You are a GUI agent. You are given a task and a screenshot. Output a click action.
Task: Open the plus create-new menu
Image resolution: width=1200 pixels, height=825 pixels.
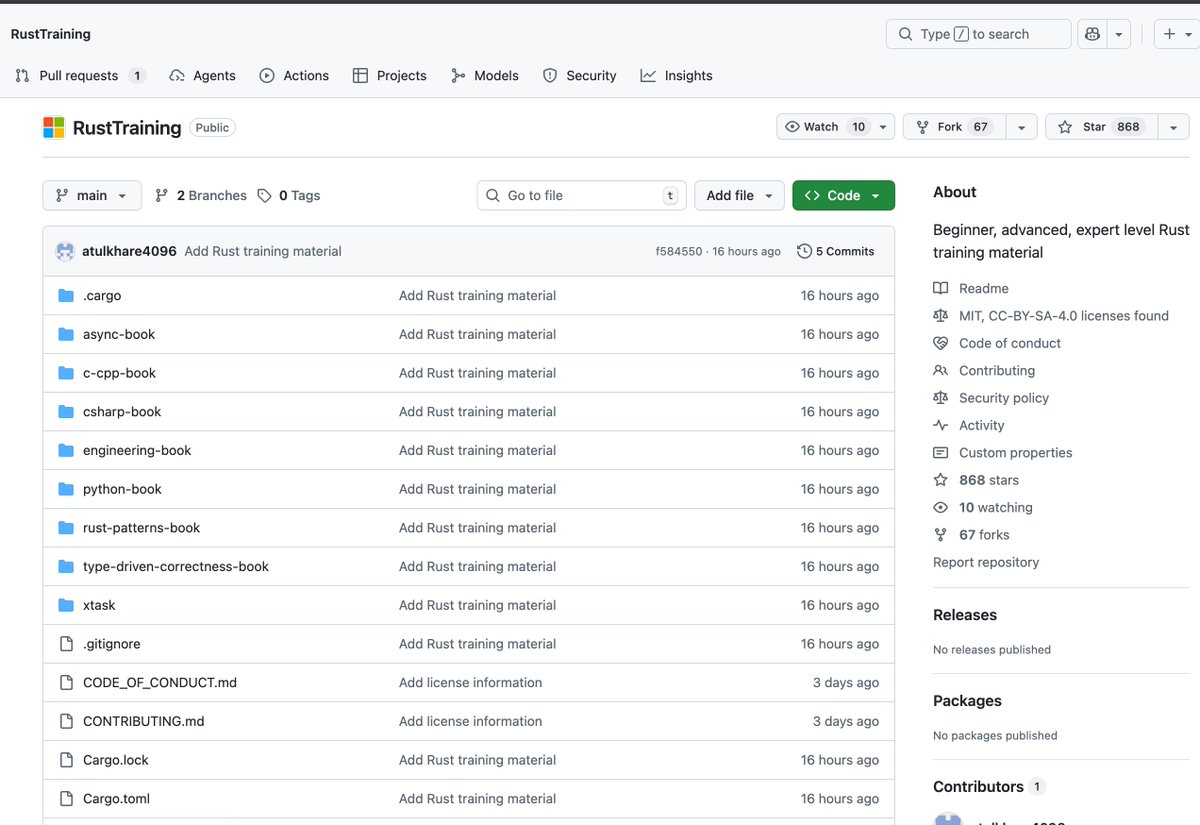click(1178, 34)
